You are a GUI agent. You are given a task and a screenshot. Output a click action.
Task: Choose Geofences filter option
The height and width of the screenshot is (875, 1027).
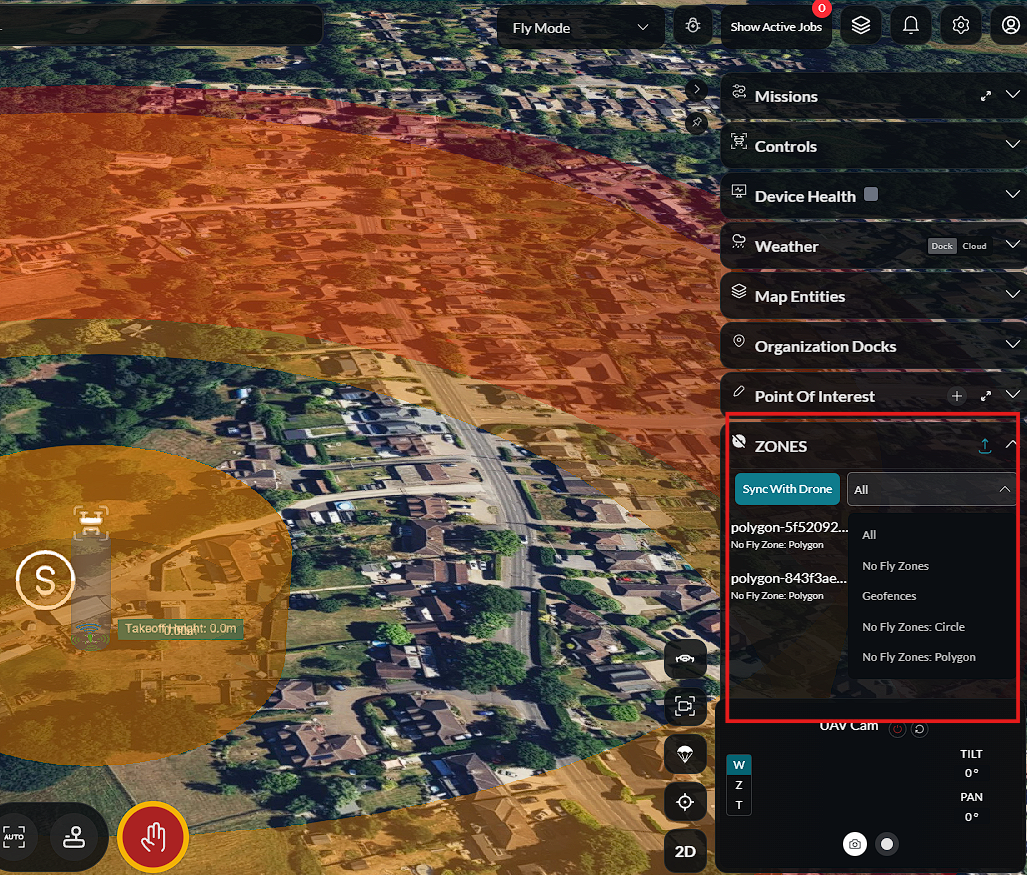point(889,596)
